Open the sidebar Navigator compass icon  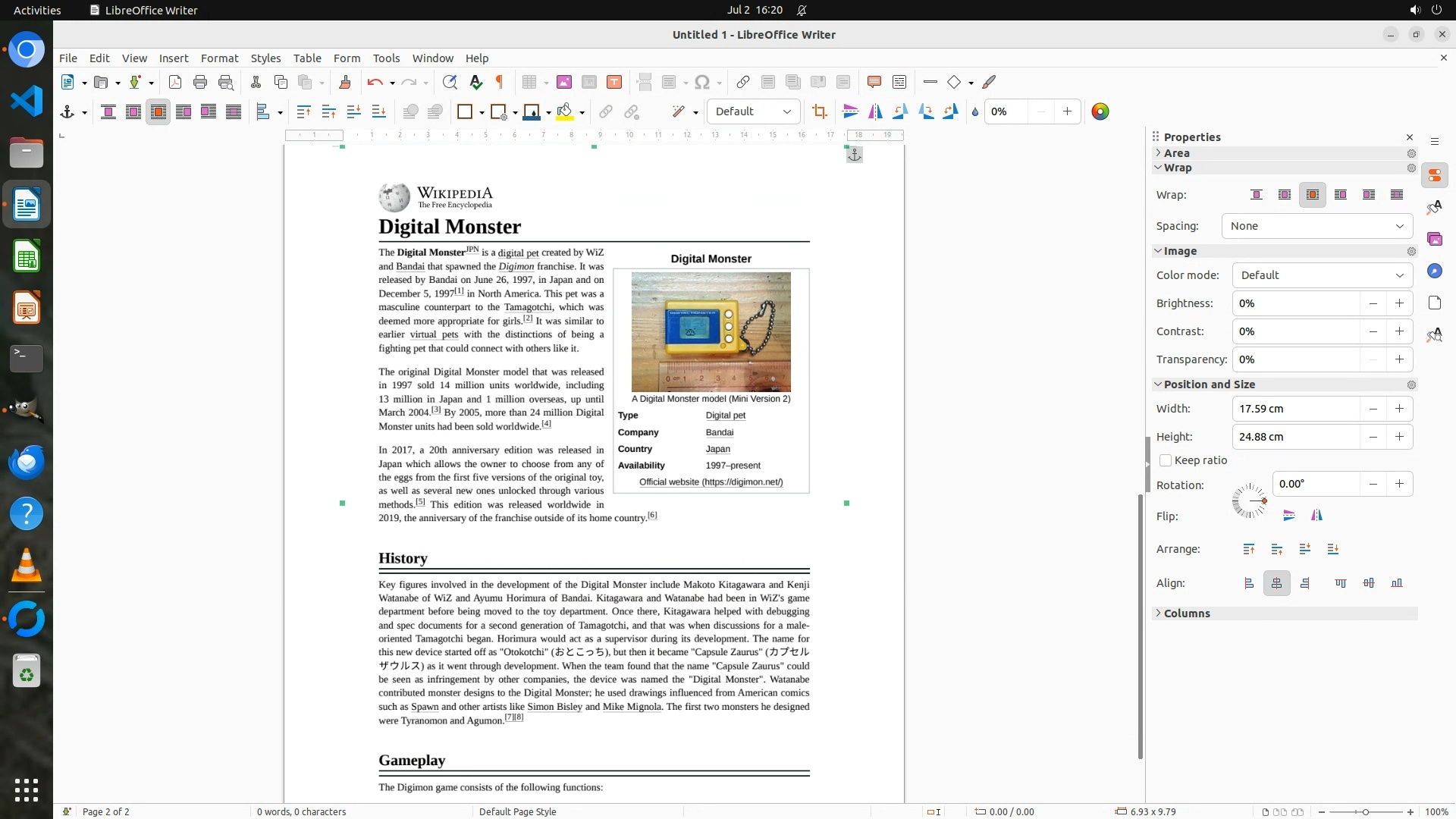(x=1434, y=271)
